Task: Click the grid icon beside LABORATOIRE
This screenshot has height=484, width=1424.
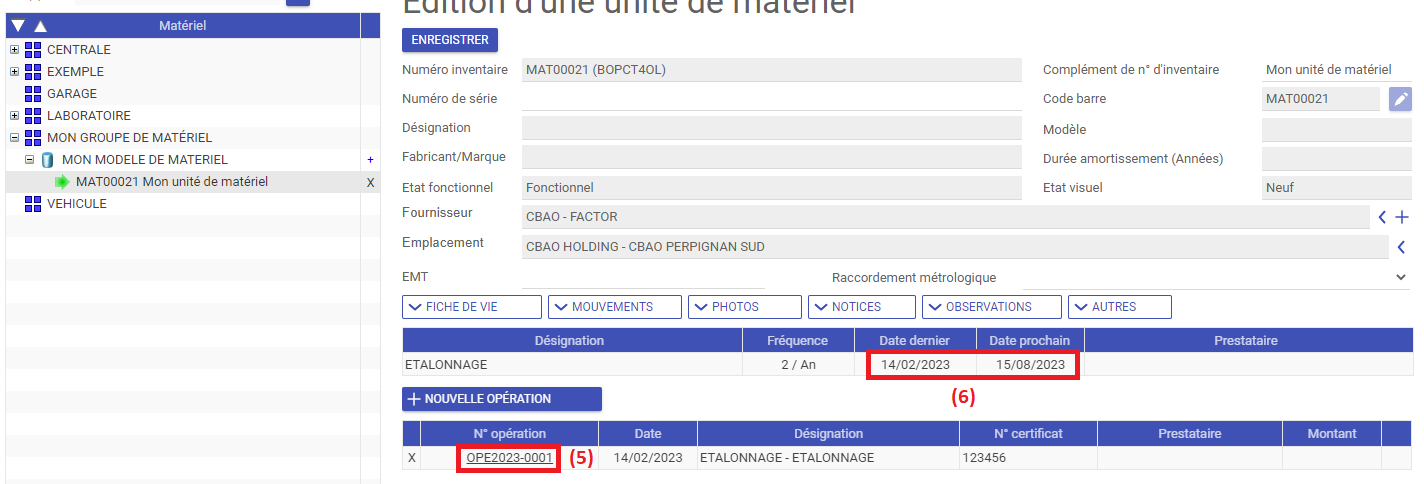Action: (x=33, y=116)
